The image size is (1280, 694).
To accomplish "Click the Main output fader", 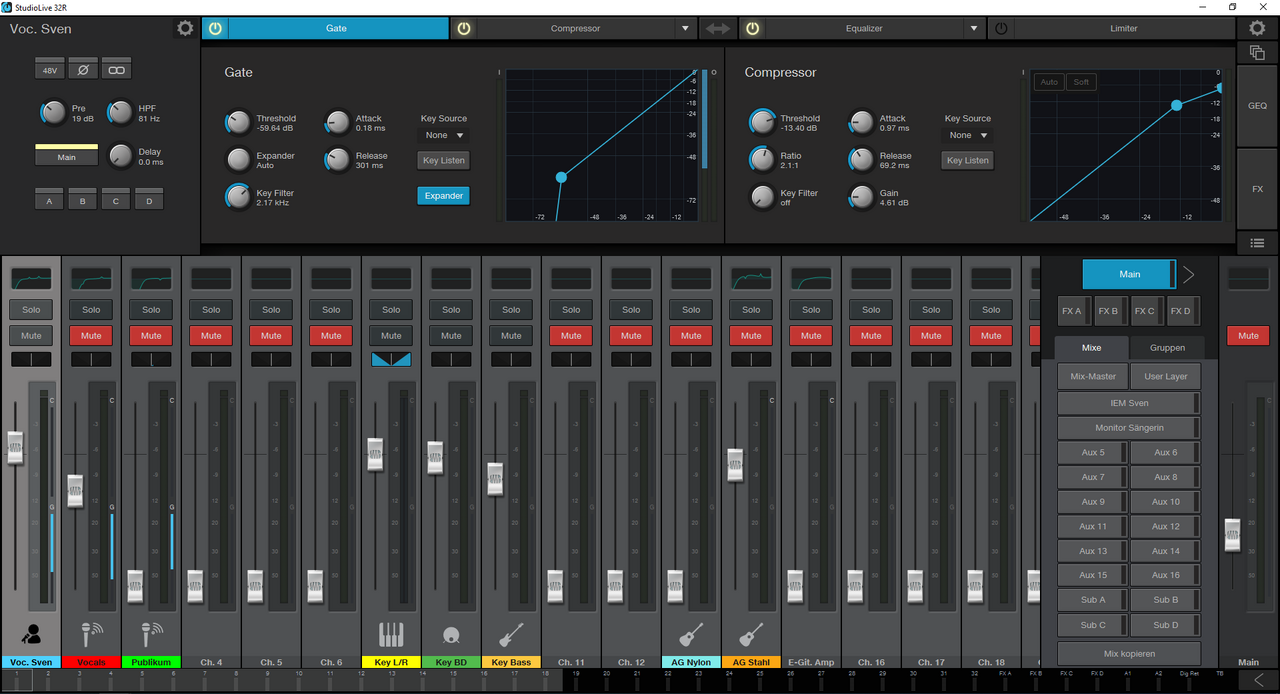I will coord(1233,535).
